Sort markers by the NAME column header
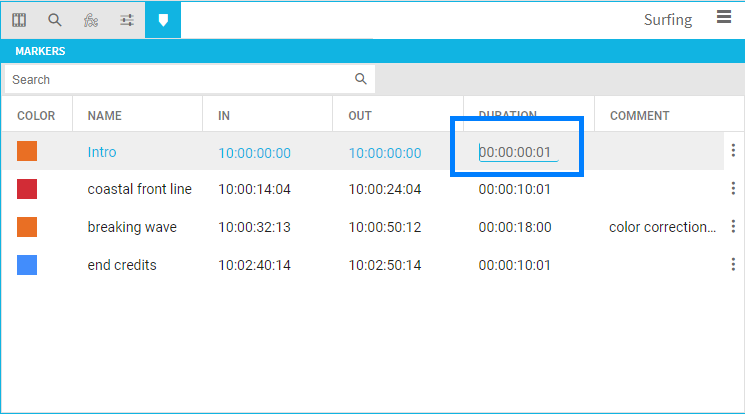Image resolution: width=745 pixels, height=414 pixels. pyautogui.click(x=105, y=116)
